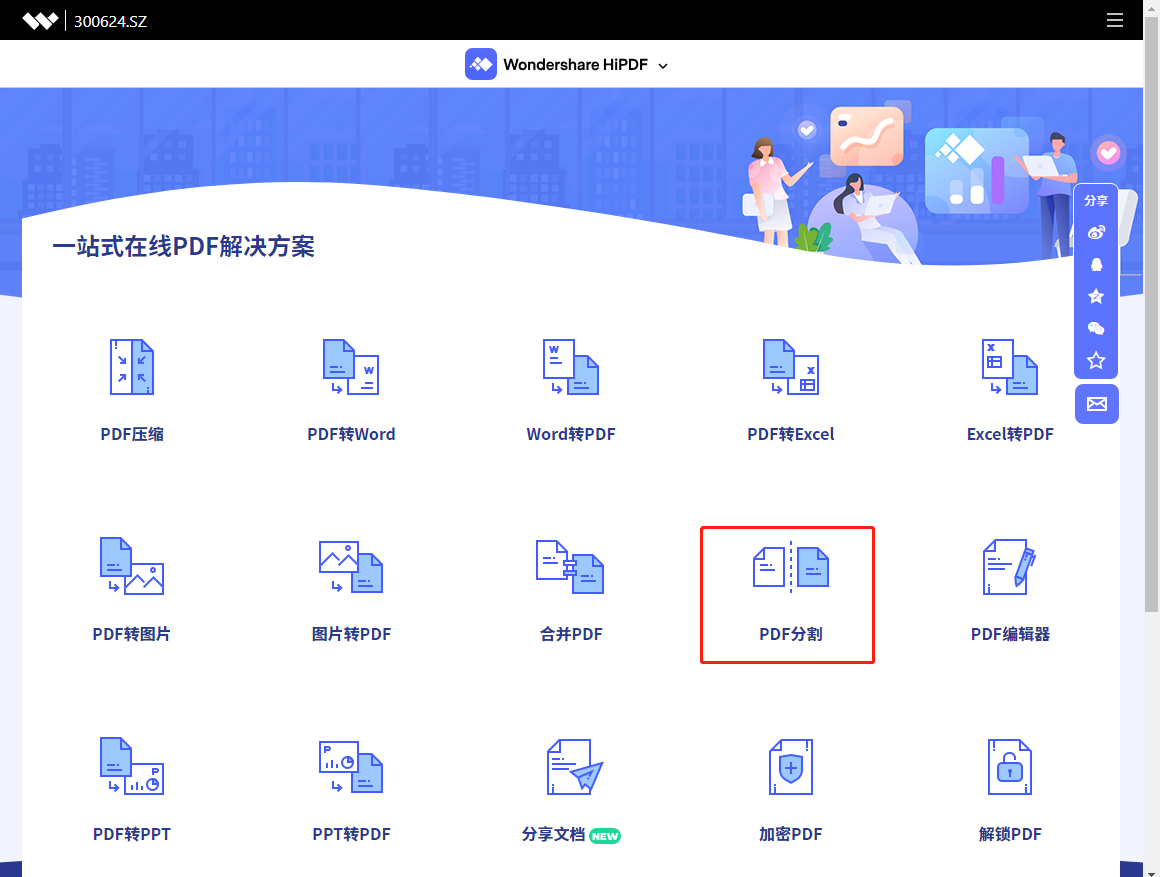Open the PDF转Word converter icon
The width and height of the screenshot is (1160, 877).
coord(351,367)
